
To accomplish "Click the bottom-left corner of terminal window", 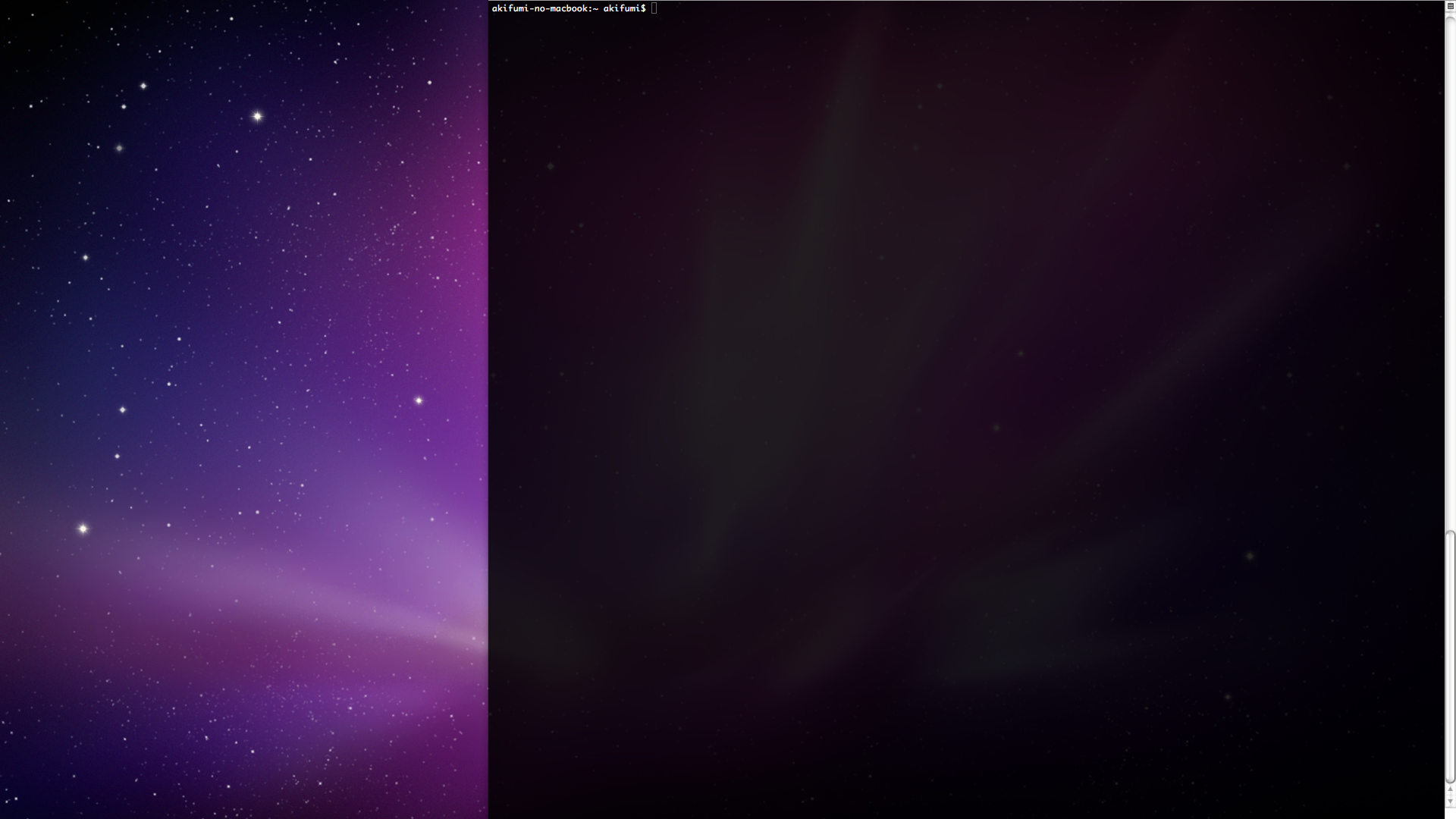I will click(x=490, y=817).
